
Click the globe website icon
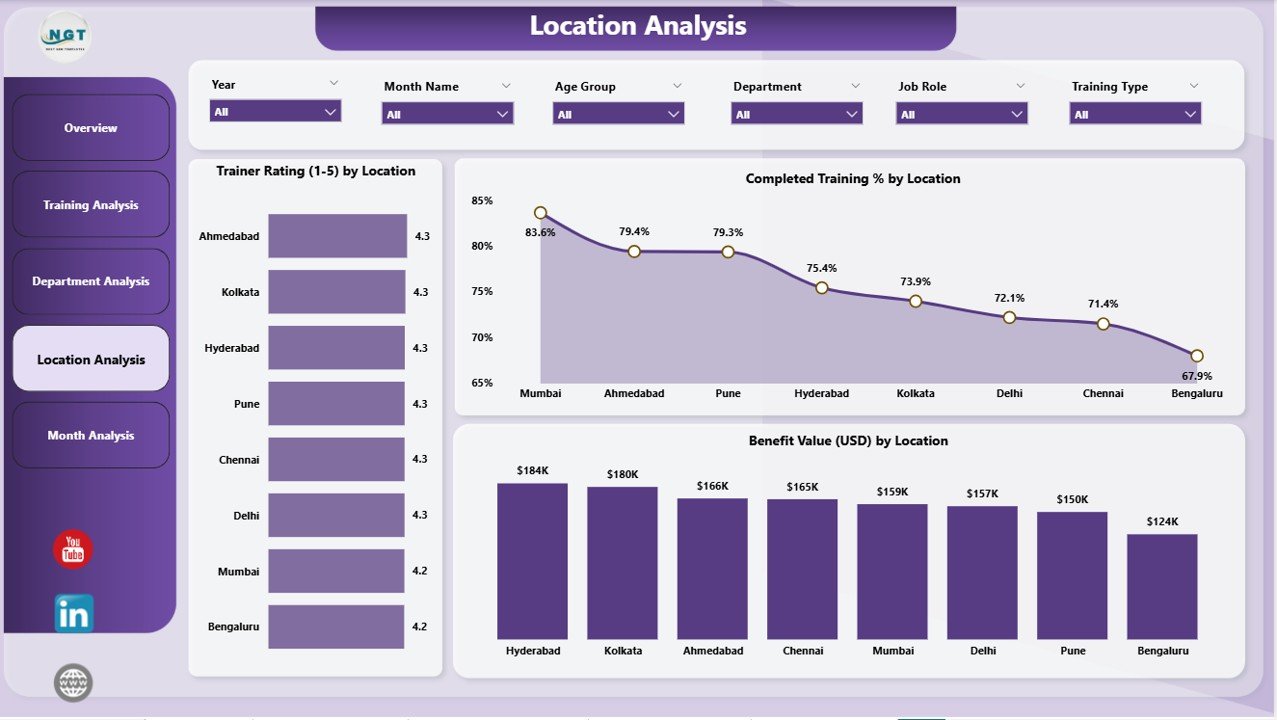point(71,682)
